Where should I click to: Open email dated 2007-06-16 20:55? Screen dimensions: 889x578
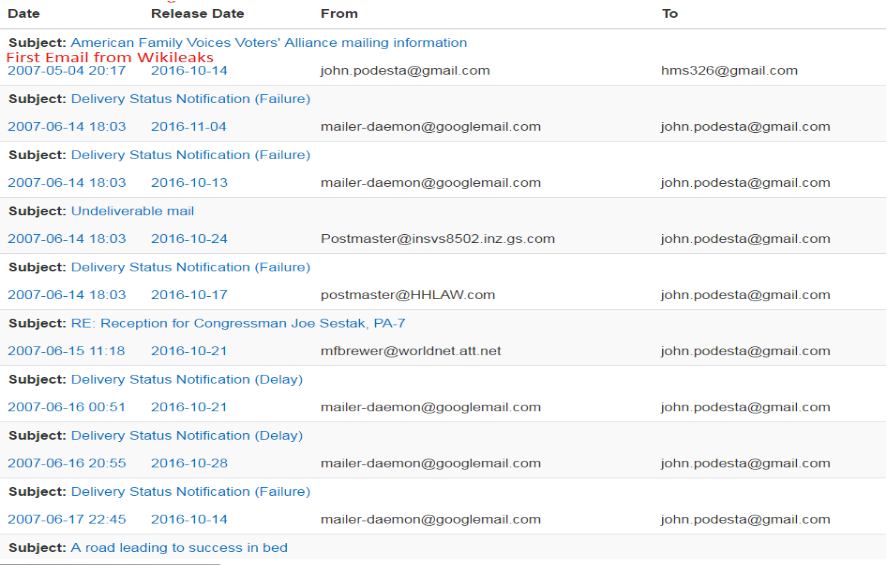pos(67,463)
